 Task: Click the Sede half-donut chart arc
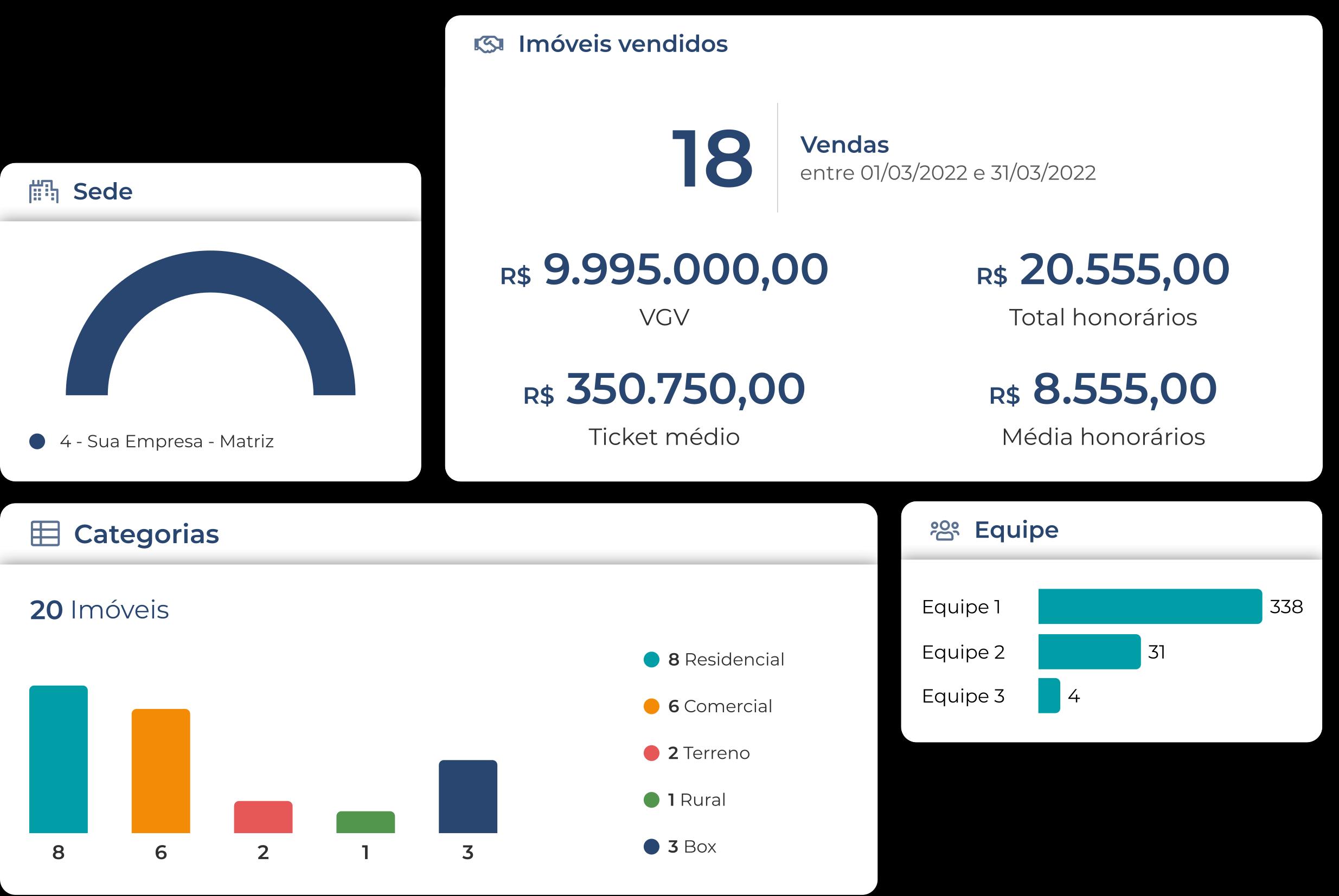[210, 272]
